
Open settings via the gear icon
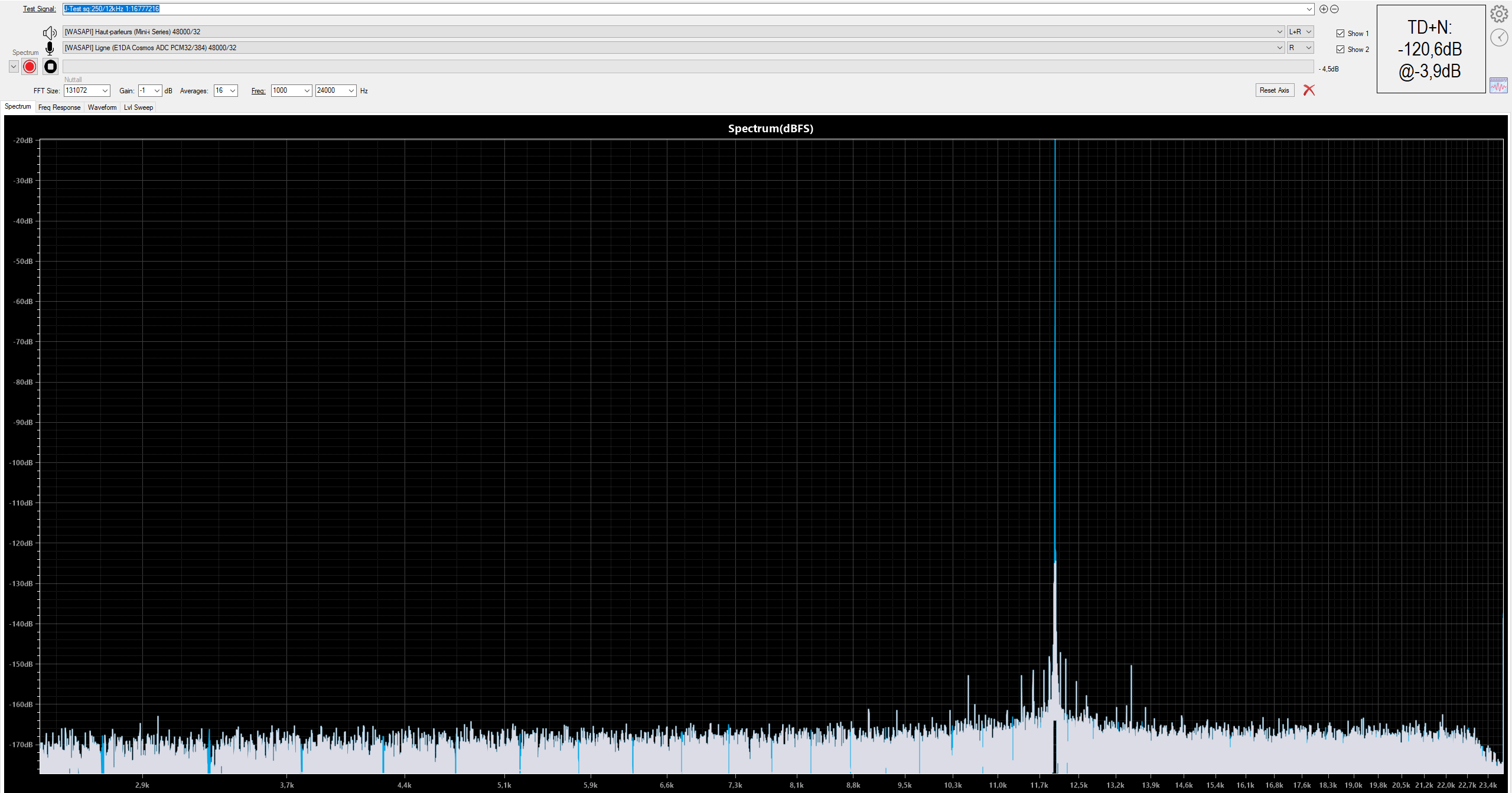point(1499,14)
